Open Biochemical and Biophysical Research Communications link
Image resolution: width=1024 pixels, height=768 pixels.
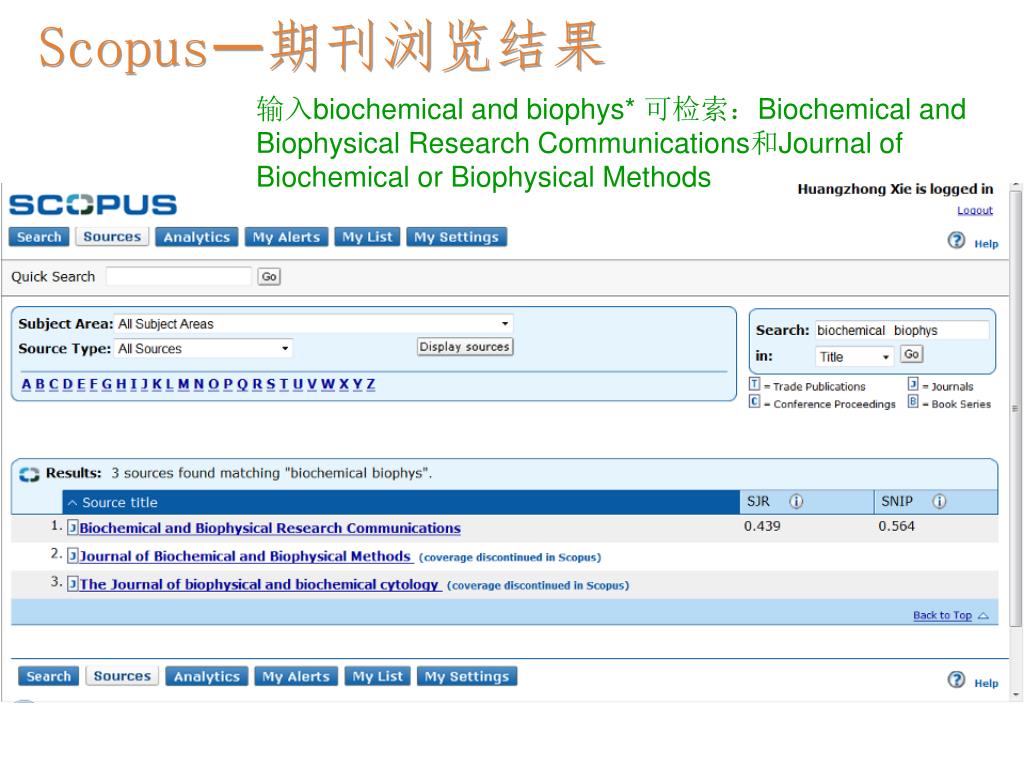270,528
